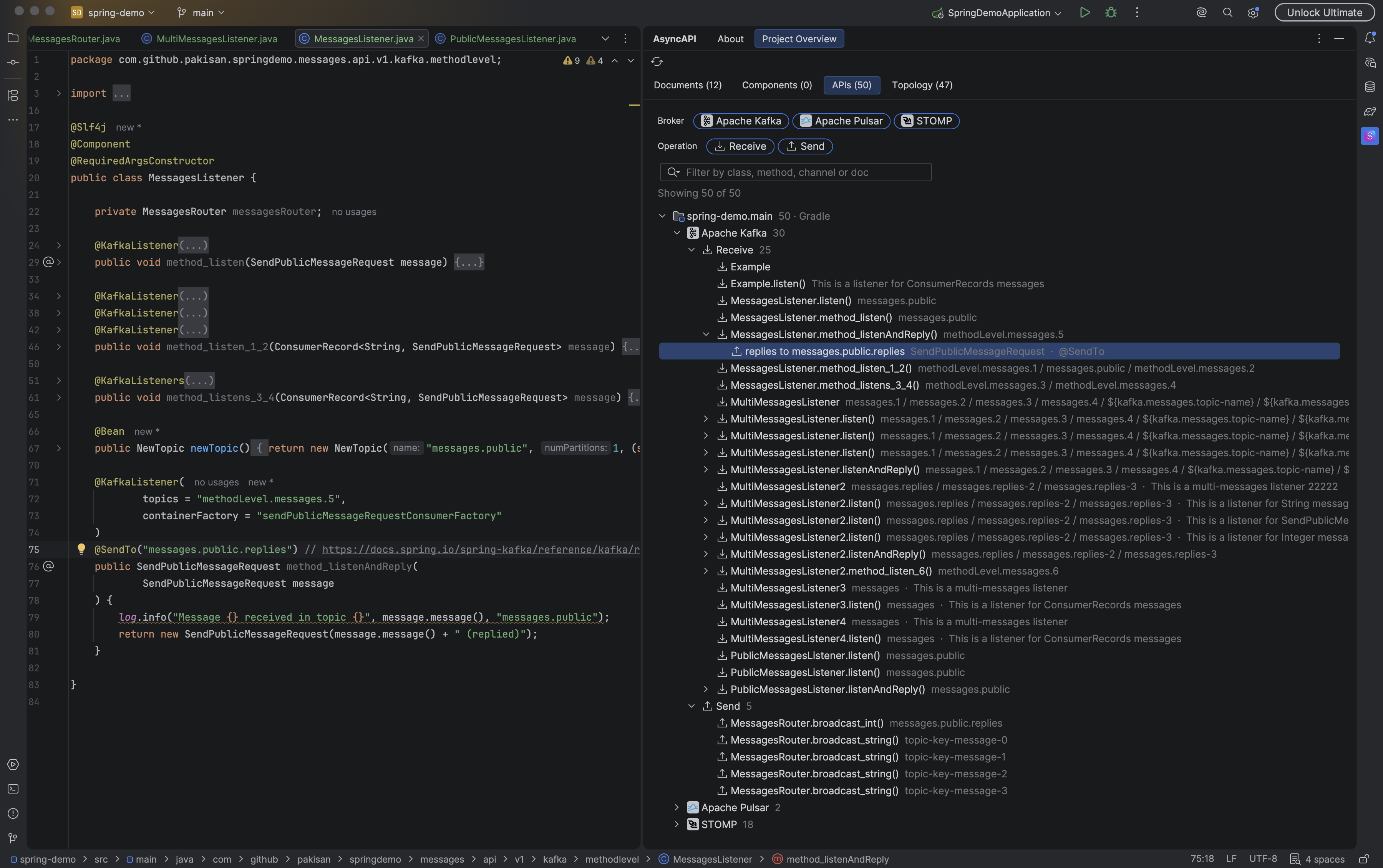
Task: Open the Structure tool window icon
Action: (x=13, y=95)
